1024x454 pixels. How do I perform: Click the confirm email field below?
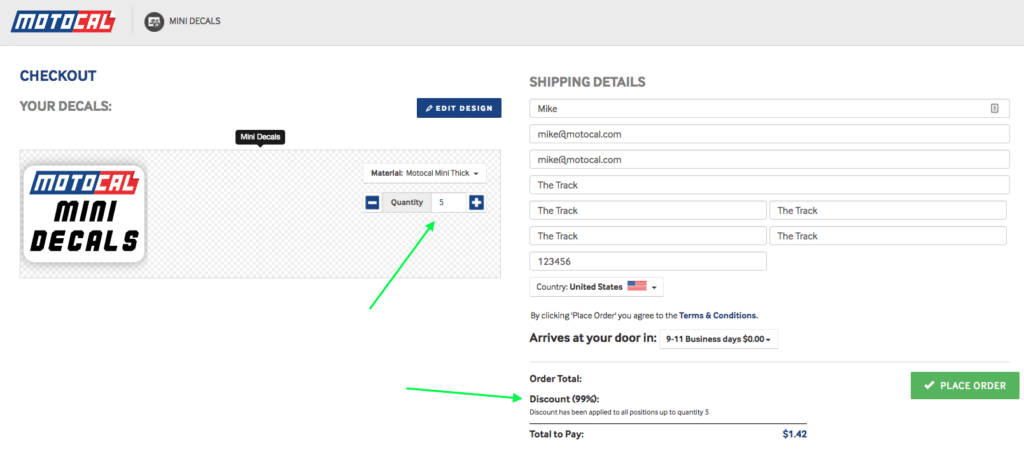[770, 159]
